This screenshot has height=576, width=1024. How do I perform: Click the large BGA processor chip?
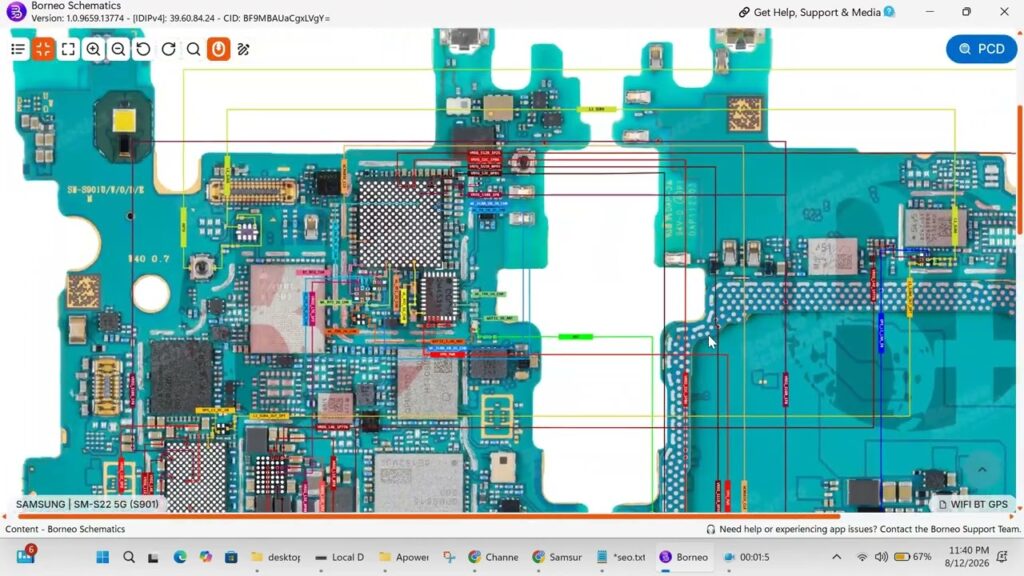(x=398, y=220)
